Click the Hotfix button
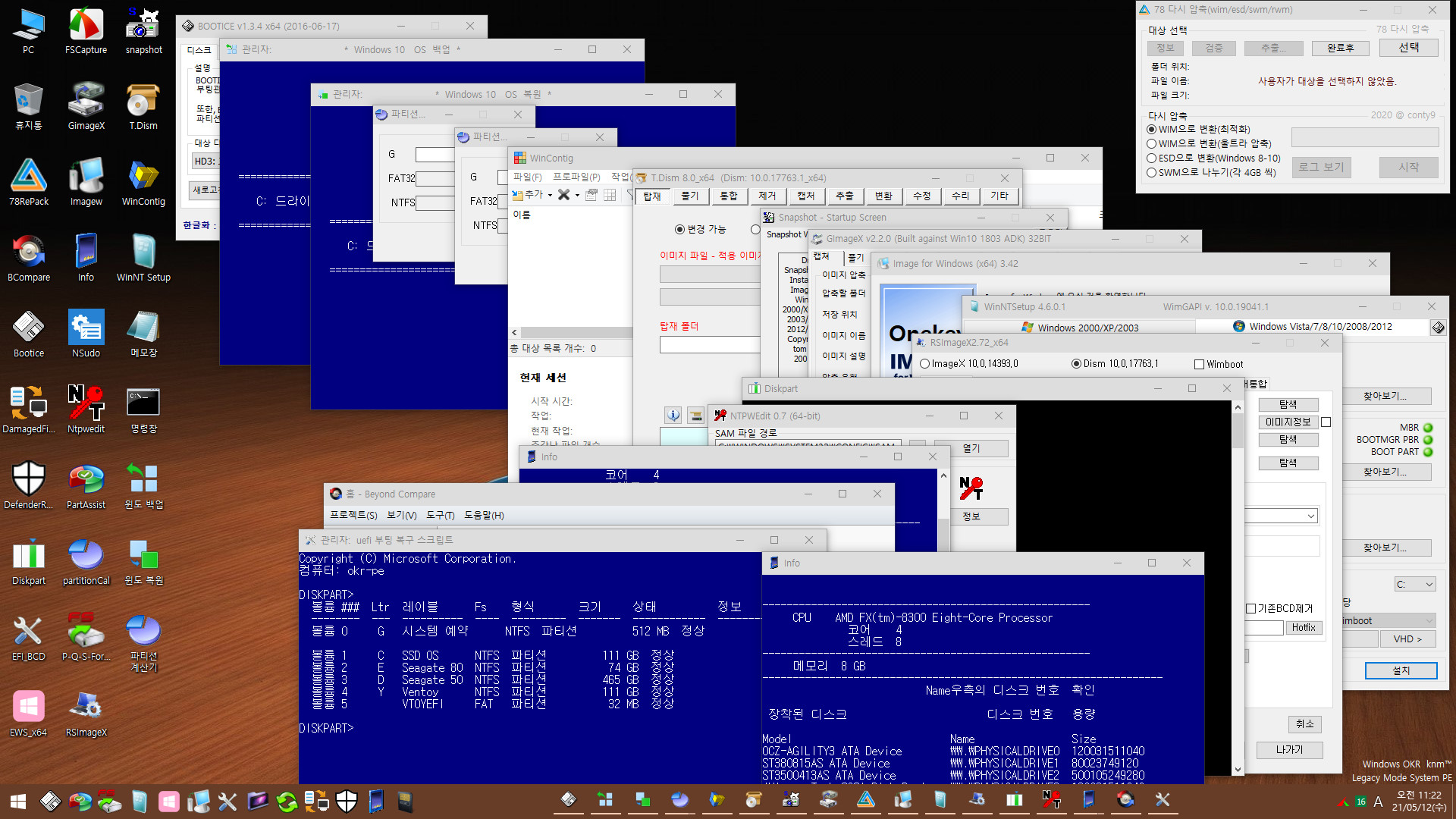Viewport: 1456px width, 819px height. click(x=1304, y=628)
